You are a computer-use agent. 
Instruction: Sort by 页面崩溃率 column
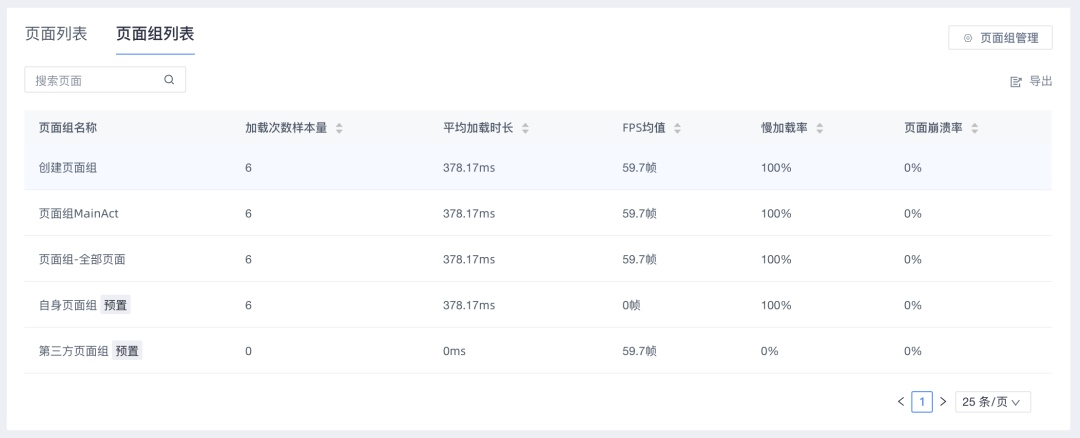point(974,128)
